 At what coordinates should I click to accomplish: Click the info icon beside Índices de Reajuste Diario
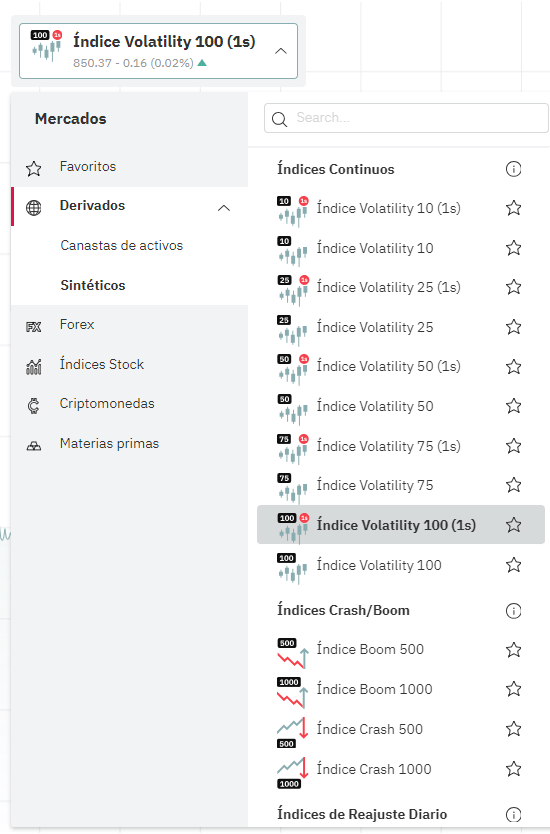[x=513, y=814]
